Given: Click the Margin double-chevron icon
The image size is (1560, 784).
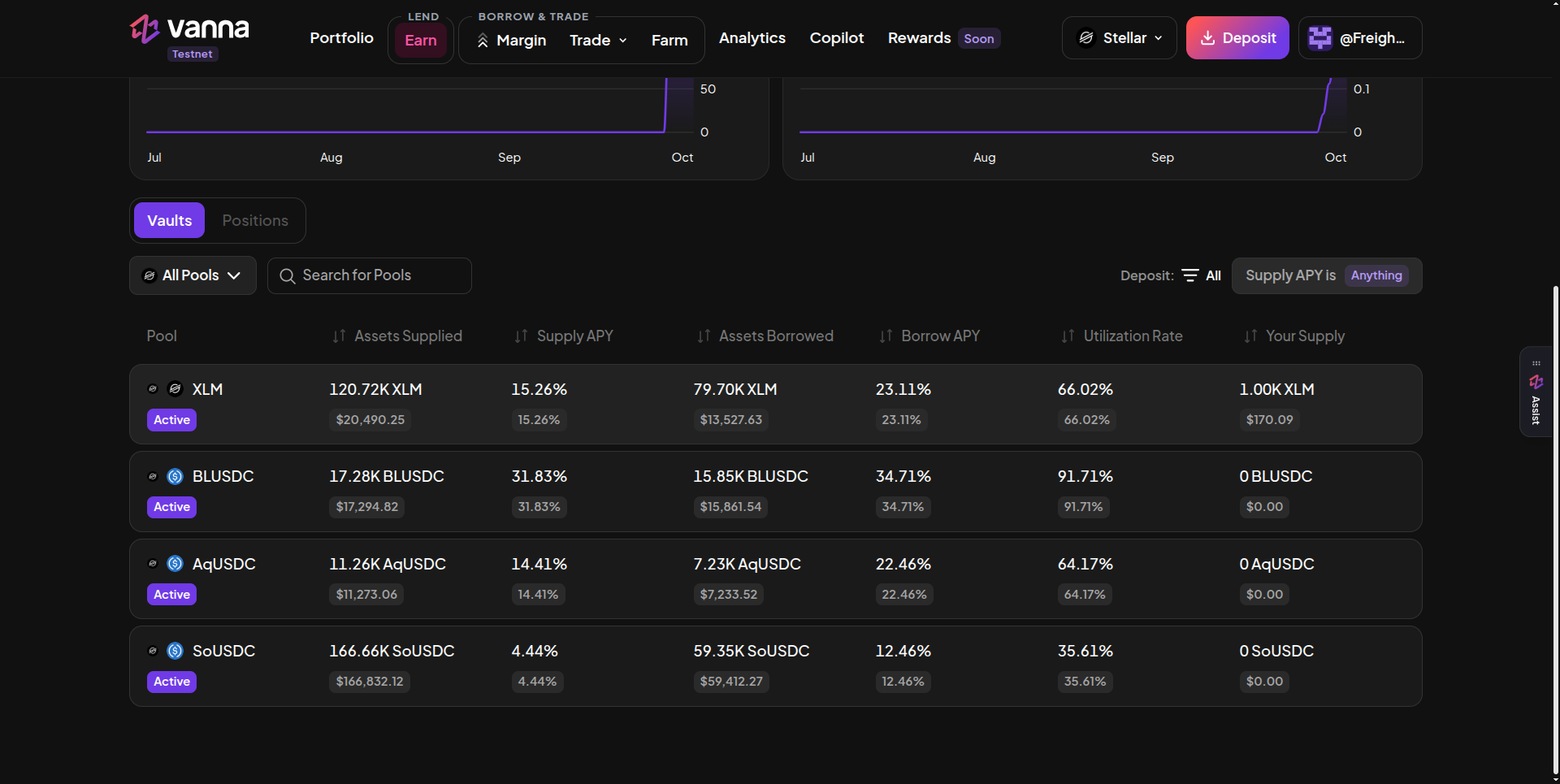Looking at the screenshot, I should pyautogui.click(x=483, y=41).
